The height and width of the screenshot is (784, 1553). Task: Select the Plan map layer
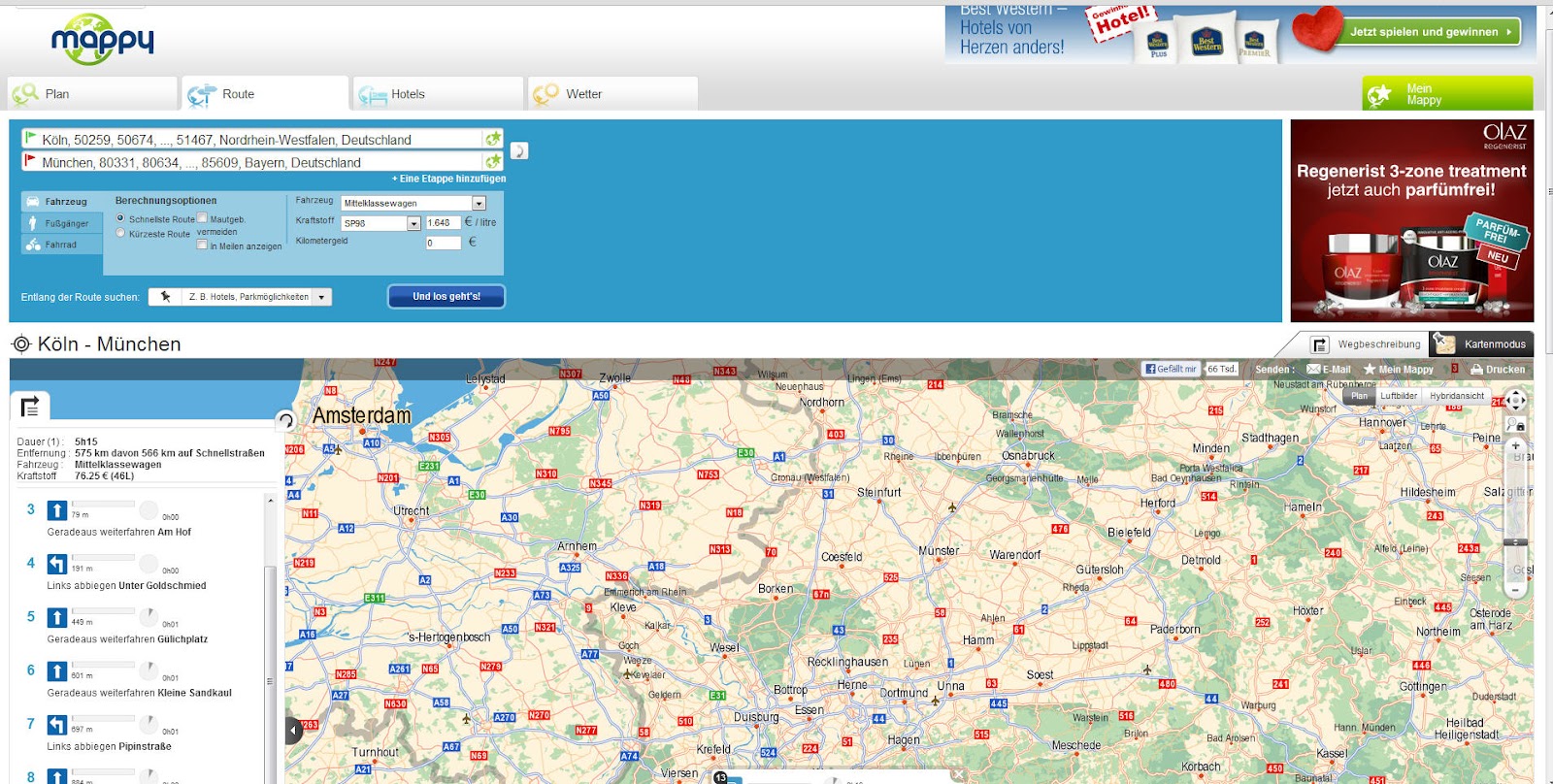tap(1359, 396)
